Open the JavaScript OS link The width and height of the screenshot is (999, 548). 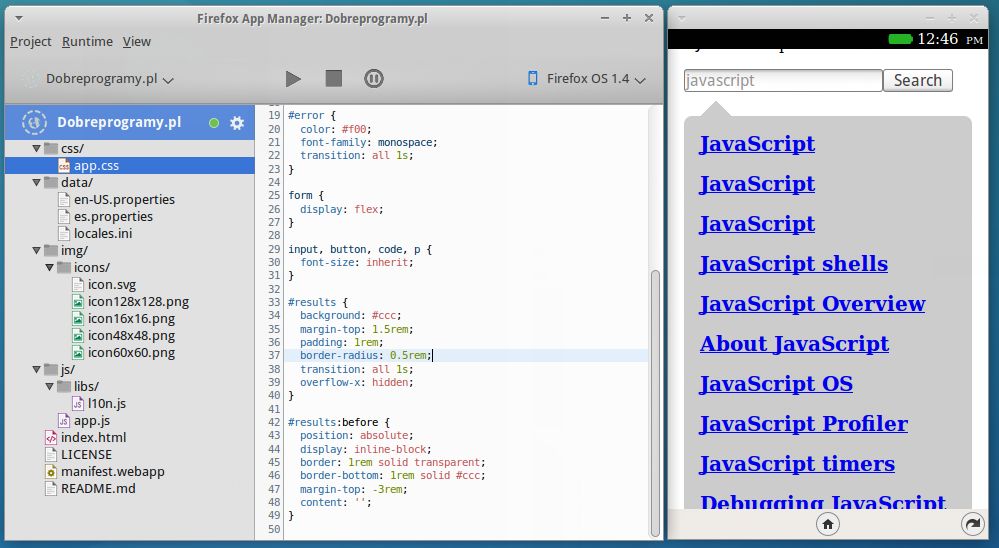[776, 384]
